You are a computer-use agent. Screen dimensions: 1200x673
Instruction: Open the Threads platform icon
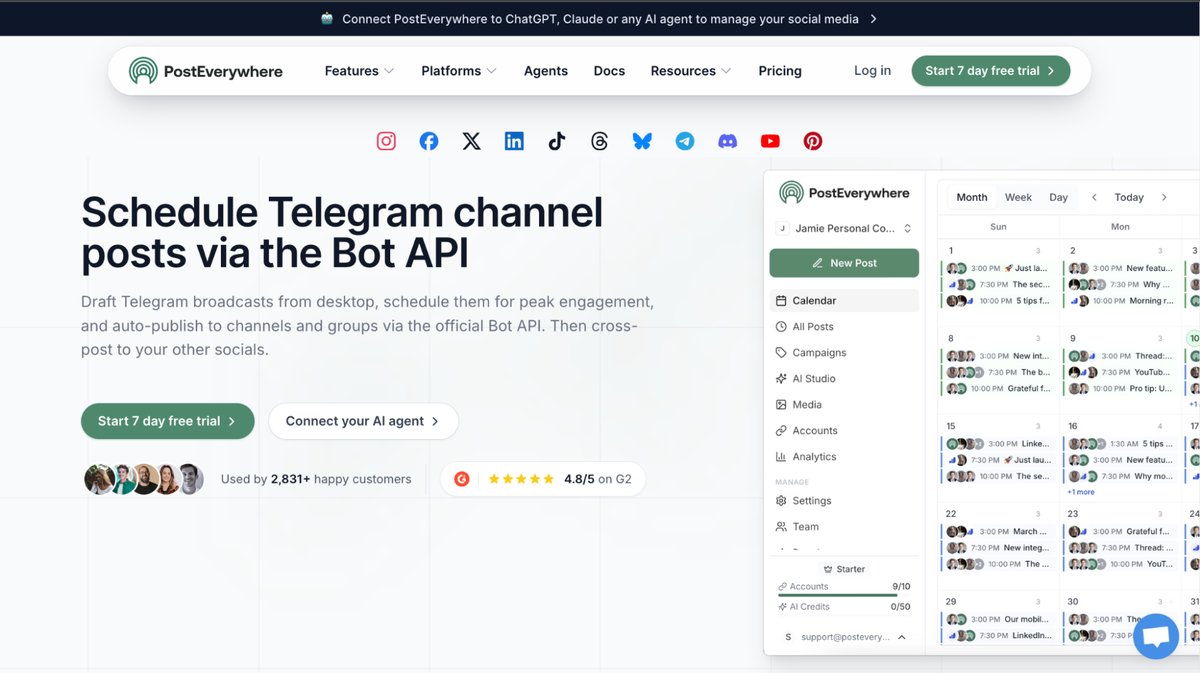point(599,141)
